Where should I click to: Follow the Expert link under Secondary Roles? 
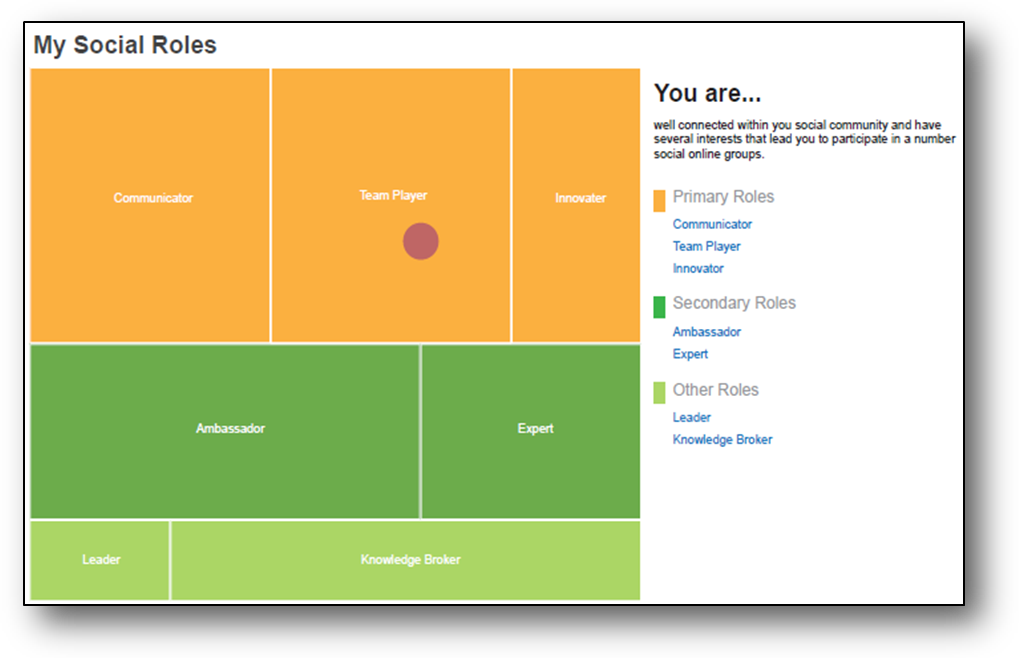tap(690, 354)
